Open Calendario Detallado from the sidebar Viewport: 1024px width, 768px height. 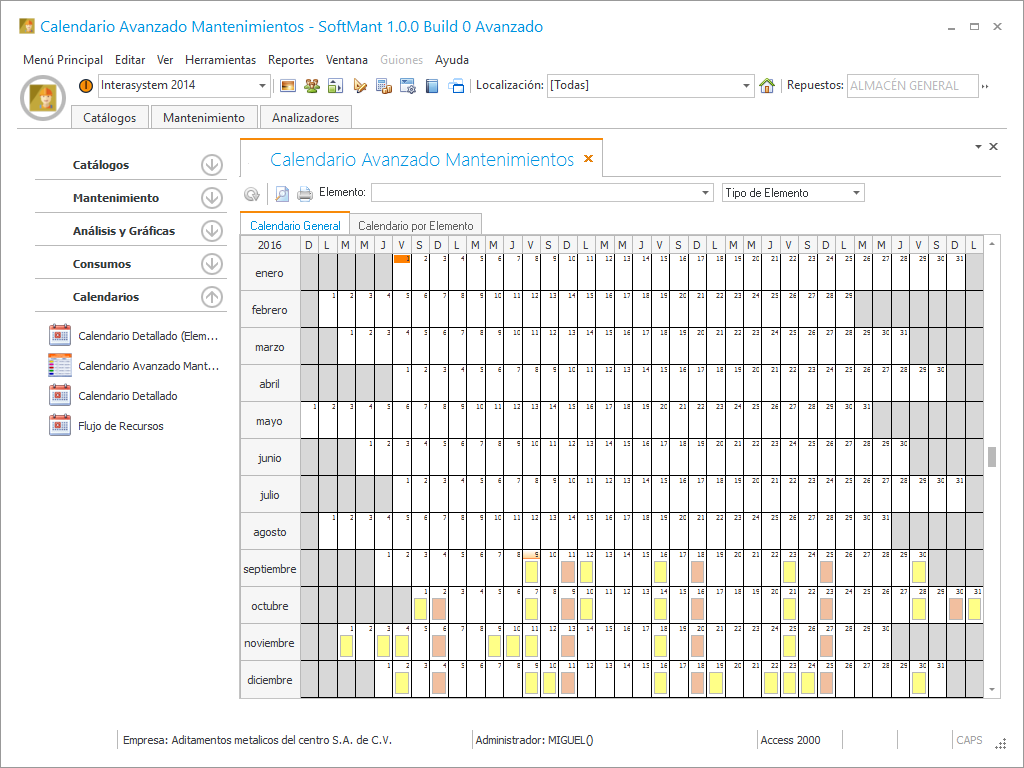[x=128, y=396]
